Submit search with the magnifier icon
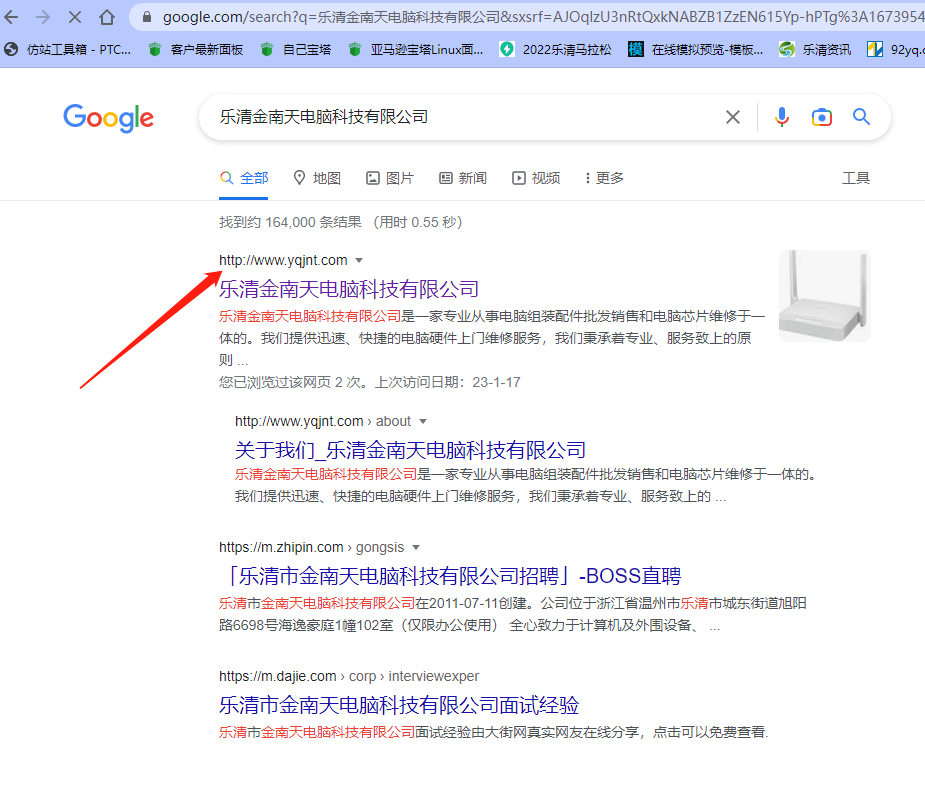Image resolution: width=925 pixels, height=785 pixels. (x=861, y=117)
